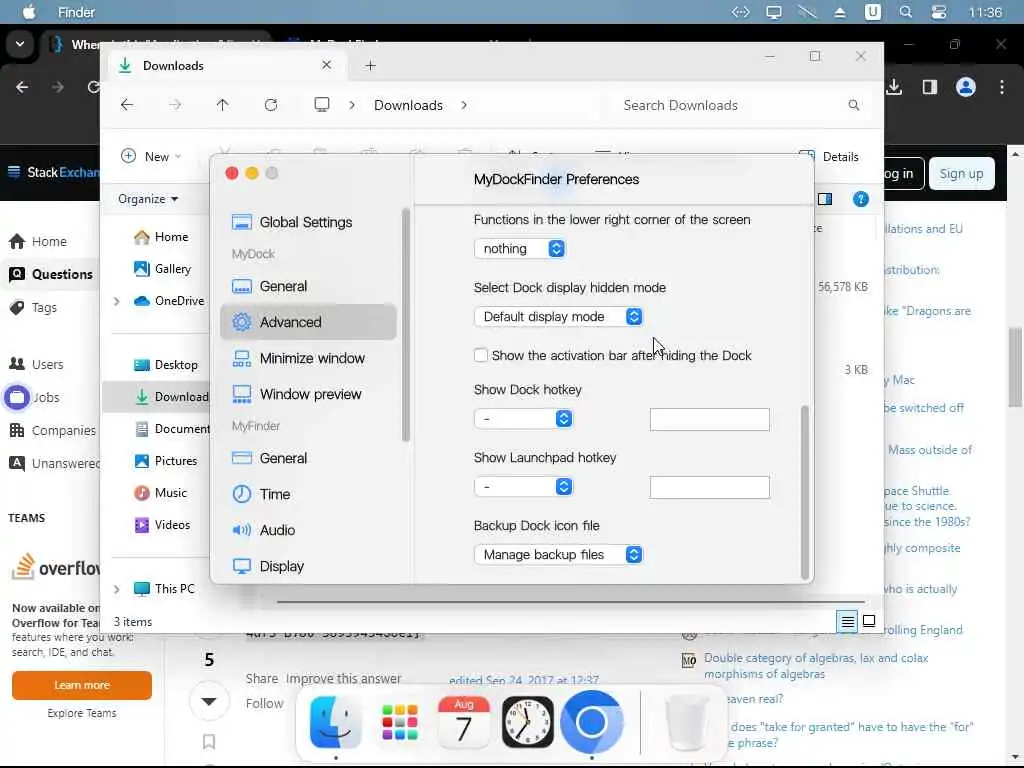Screen dimensions: 1024x768
Task: Open Pictures in Explorer sidebar
Action: pyautogui.click(x=166, y=461)
